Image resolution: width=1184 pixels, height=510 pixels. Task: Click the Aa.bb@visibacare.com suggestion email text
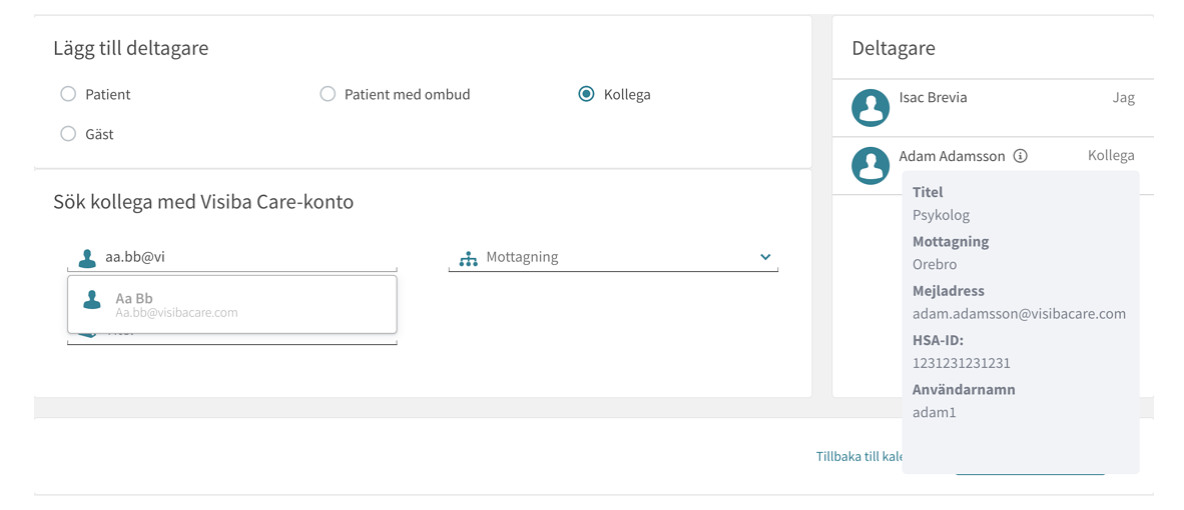click(x=177, y=312)
